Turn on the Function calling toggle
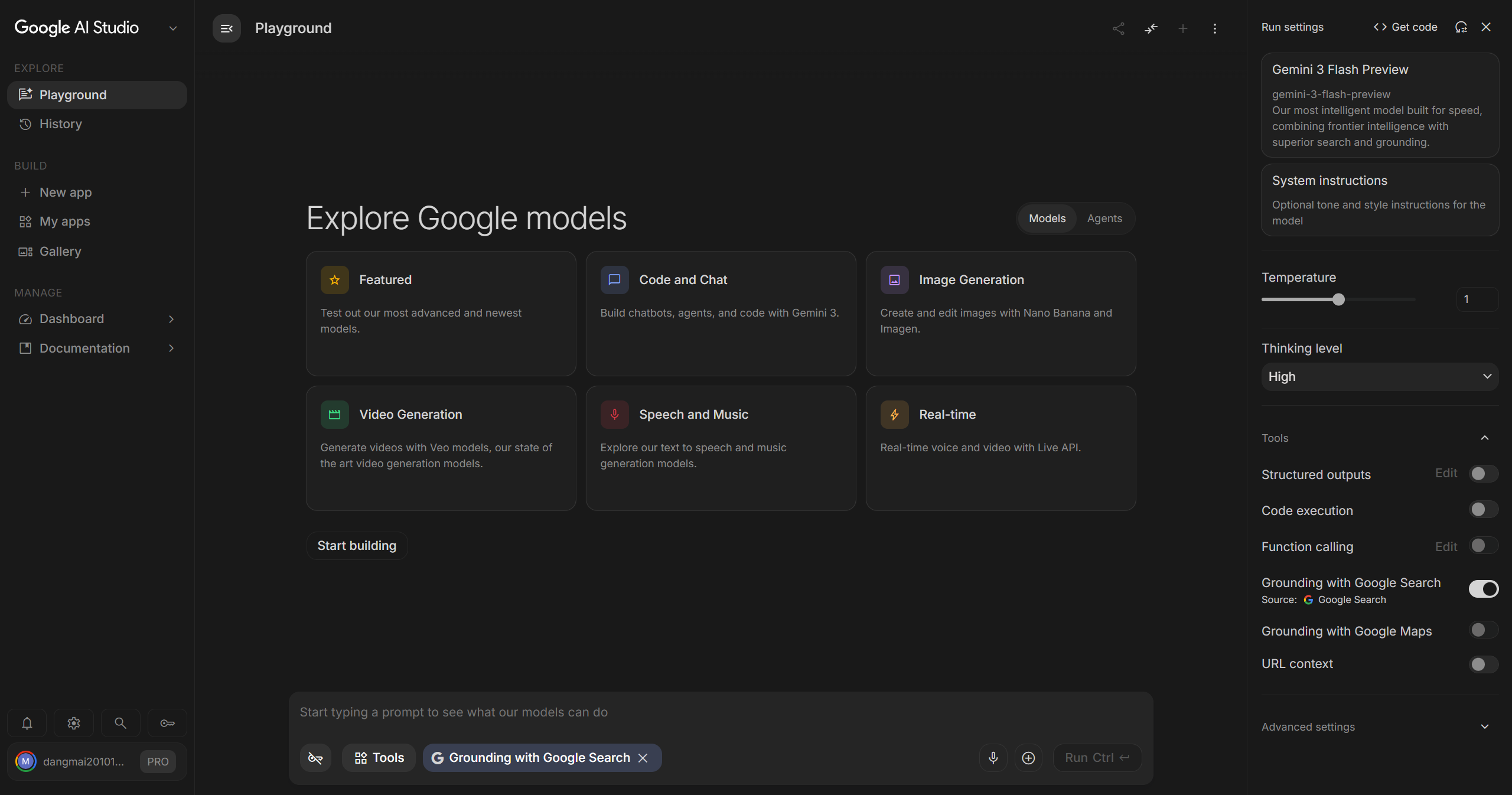 pyautogui.click(x=1483, y=546)
